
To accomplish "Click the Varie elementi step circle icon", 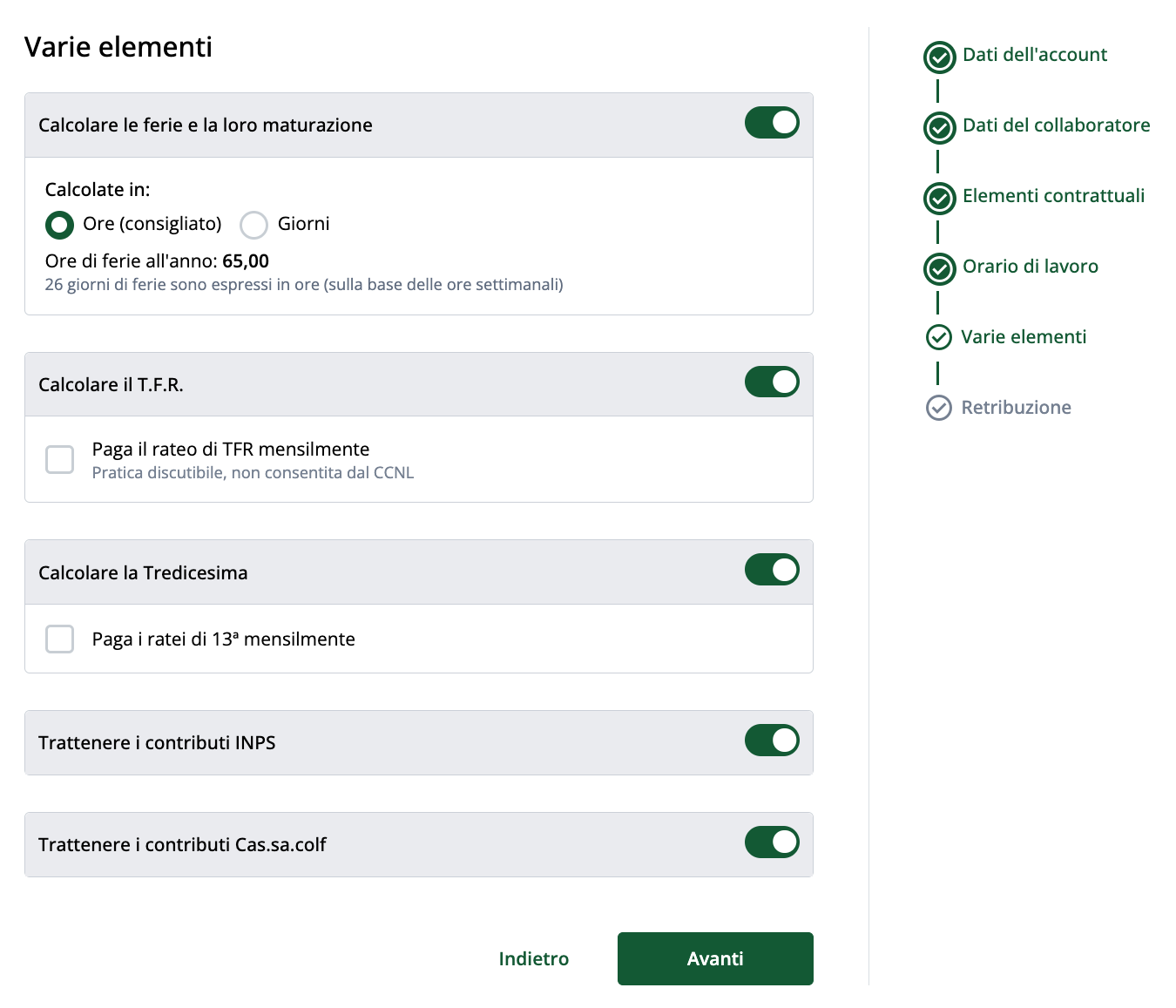I will (x=938, y=337).
